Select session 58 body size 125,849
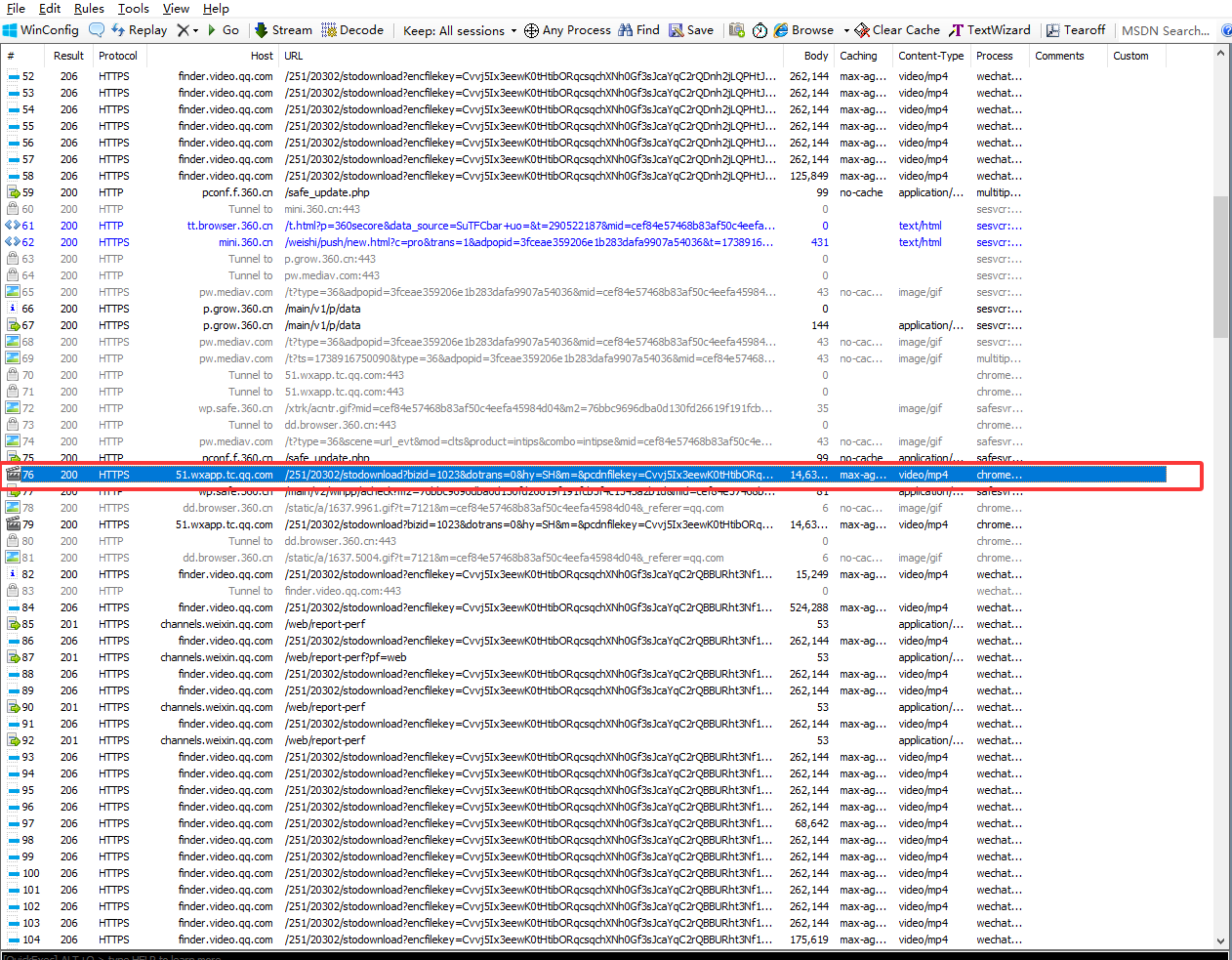Screen dimensions: 1232x960 click(809, 176)
